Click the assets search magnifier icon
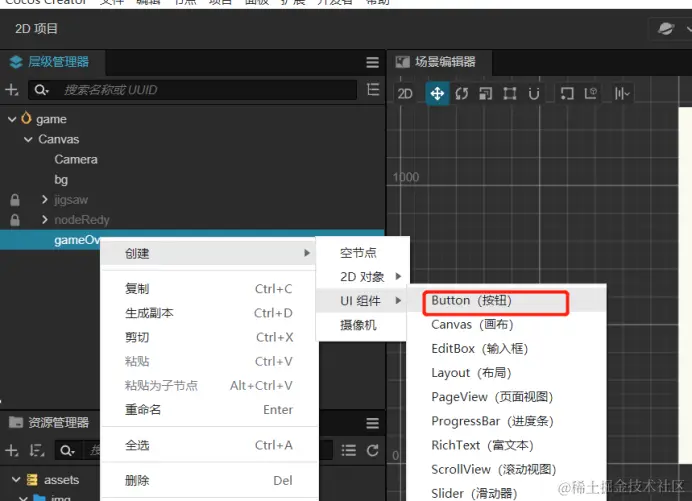692x501 pixels. click(67, 451)
